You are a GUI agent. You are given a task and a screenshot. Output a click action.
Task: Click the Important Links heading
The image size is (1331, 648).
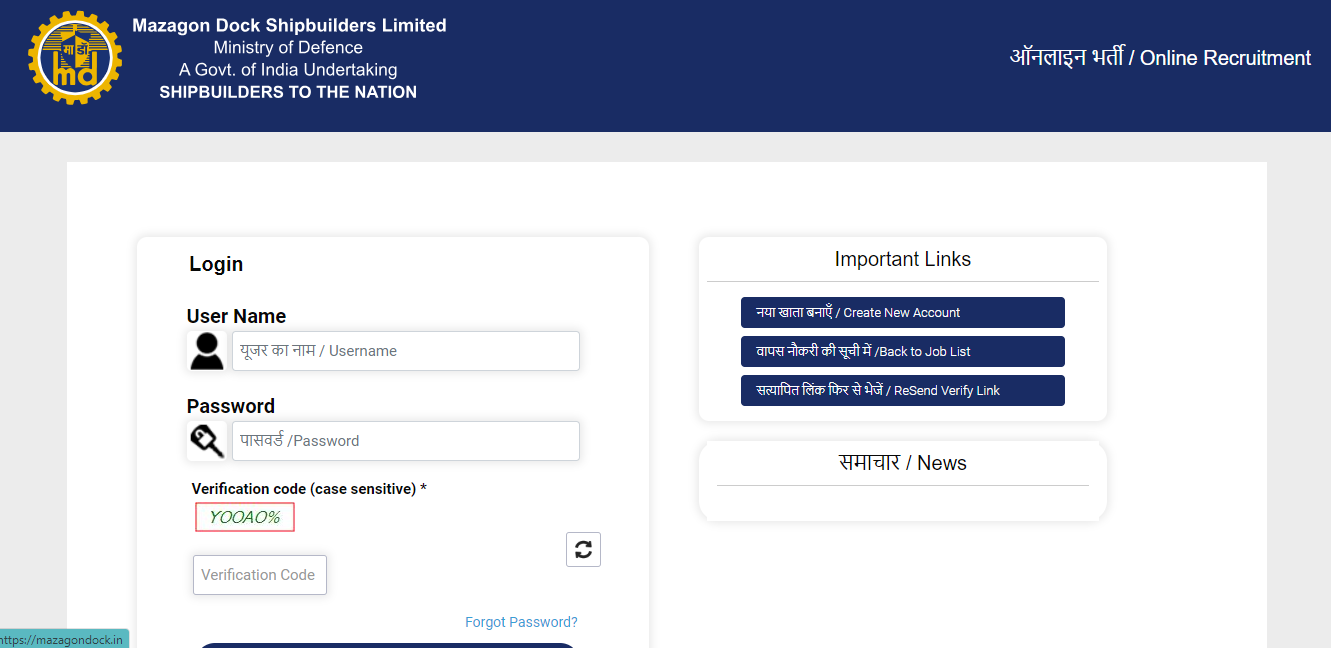pyautogui.click(x=903, y=259)
